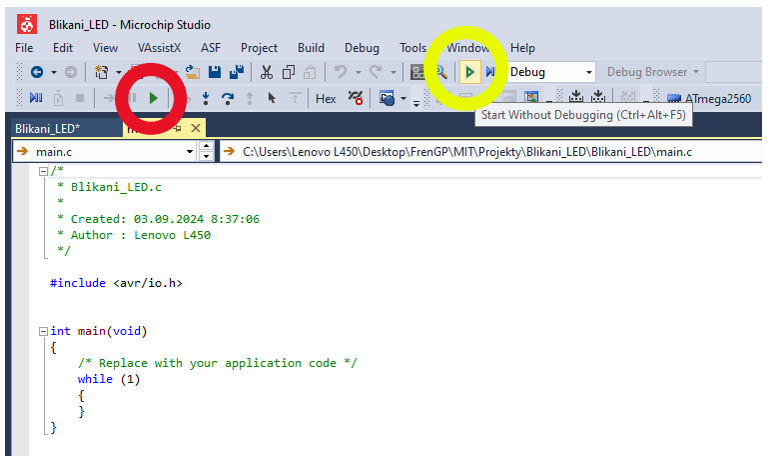Click the Microchip Studio ladybug logo
The image size is (778, 459).
[x=27, y=24]
